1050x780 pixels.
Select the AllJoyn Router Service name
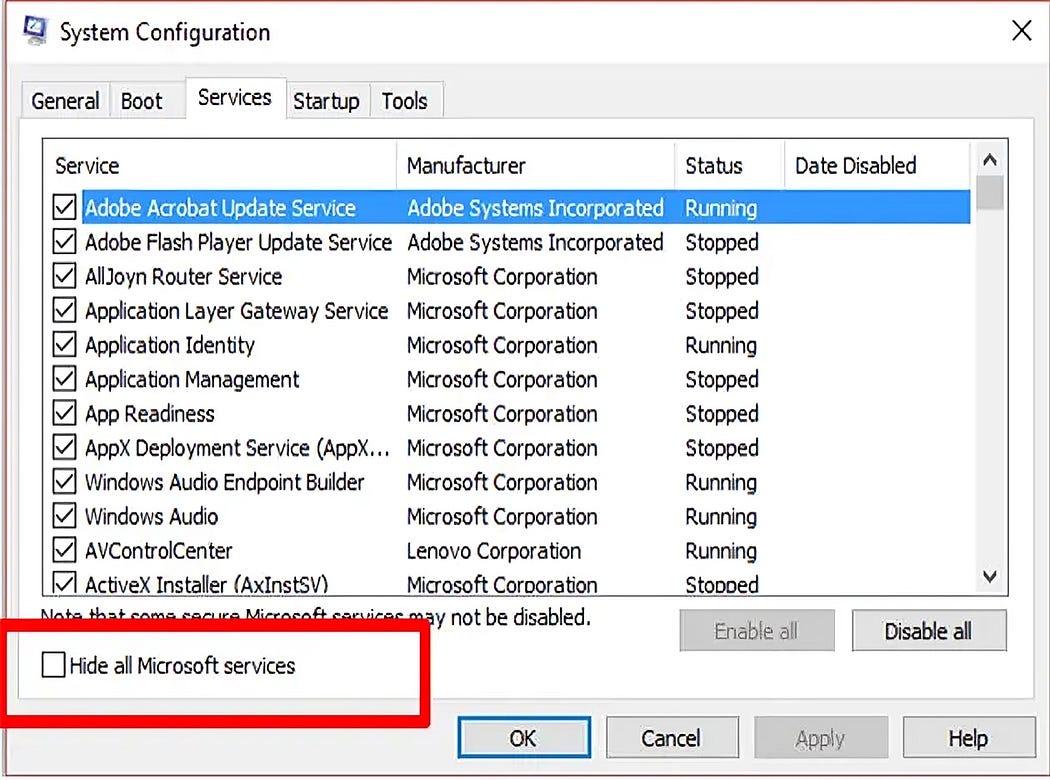coord(183,277)
